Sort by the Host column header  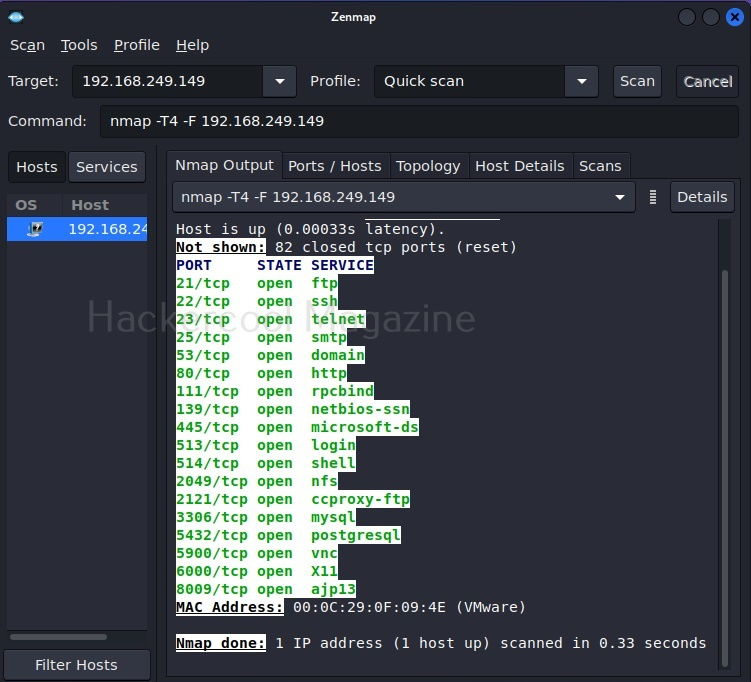click(x=104, y=205)
